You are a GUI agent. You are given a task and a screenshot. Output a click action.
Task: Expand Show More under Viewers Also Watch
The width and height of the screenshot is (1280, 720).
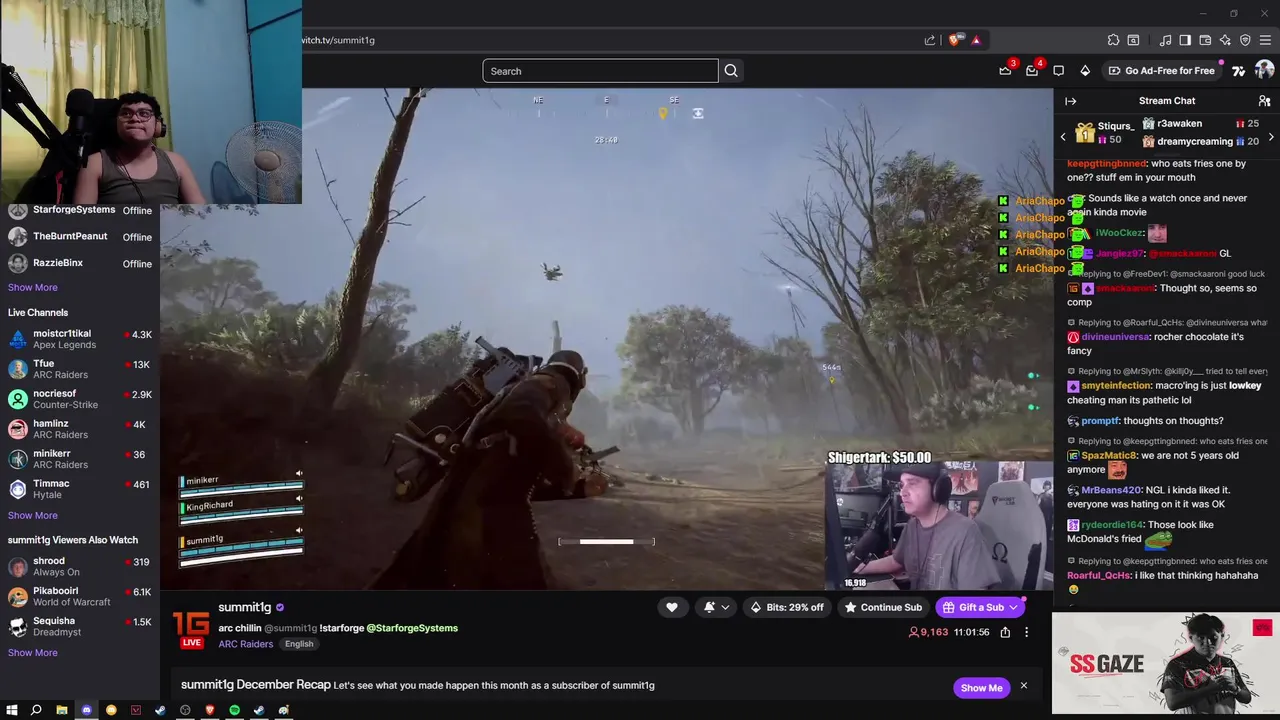(33, 653)
